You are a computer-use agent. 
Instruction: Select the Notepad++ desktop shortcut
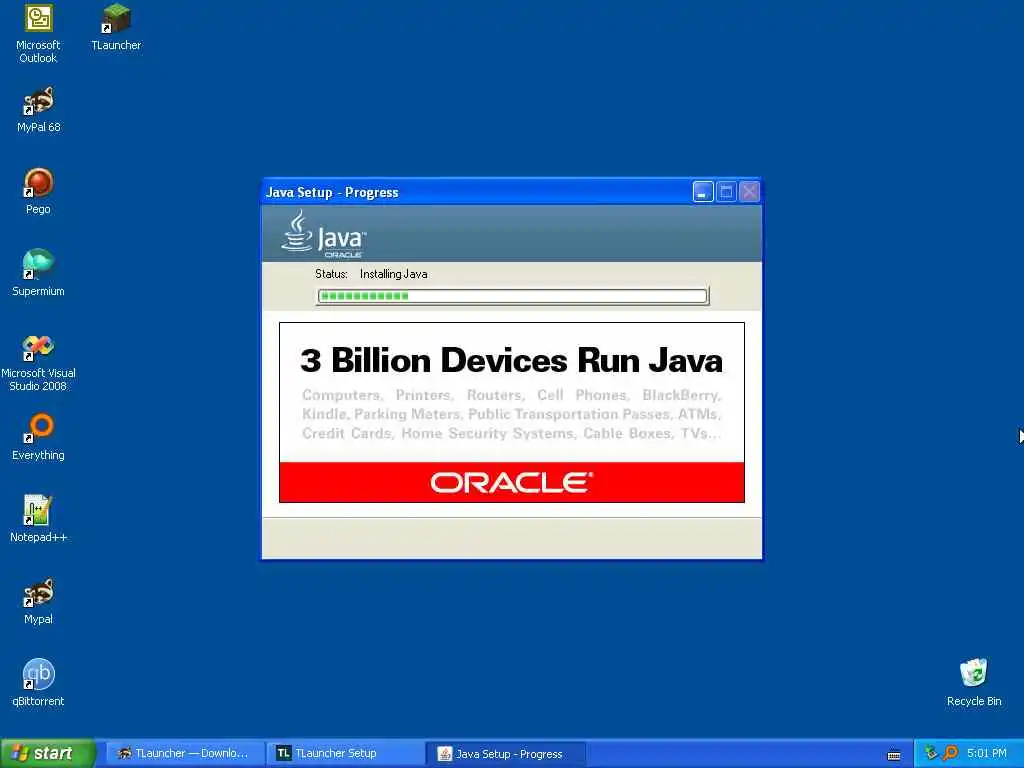[x=38, y=519]
